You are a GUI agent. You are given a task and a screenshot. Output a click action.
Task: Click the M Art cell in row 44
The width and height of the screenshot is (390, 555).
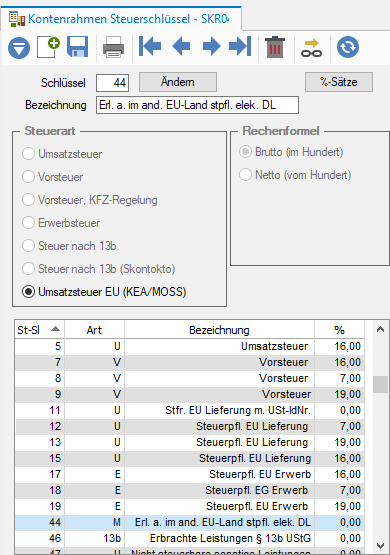click(94, 522)
